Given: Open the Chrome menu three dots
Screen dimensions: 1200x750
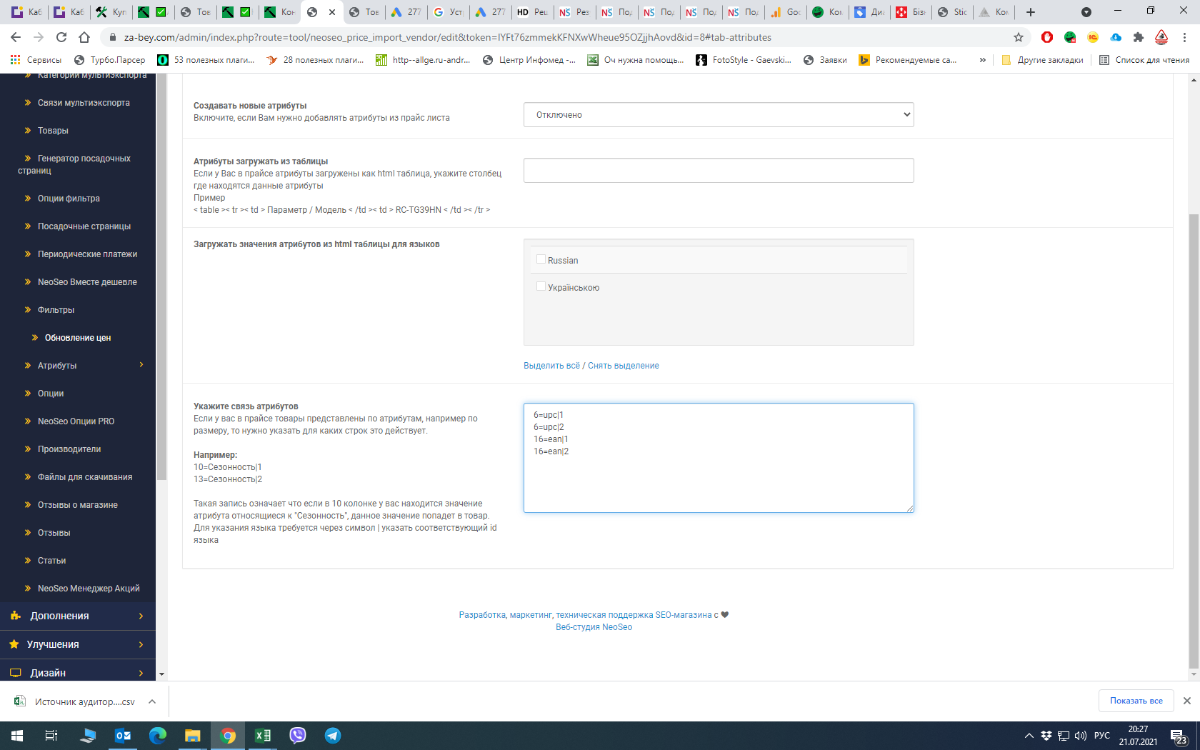Looking at the screenshot, I should pos(1185,37).
